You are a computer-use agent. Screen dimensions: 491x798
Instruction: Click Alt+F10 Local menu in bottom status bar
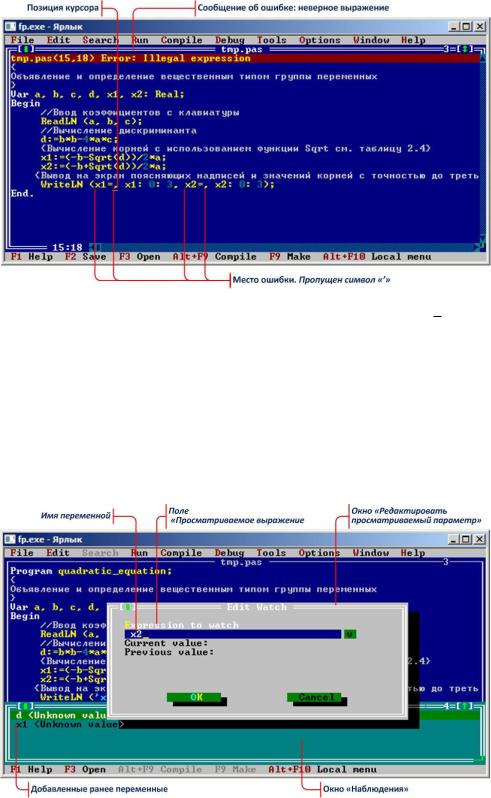[323, 770]
